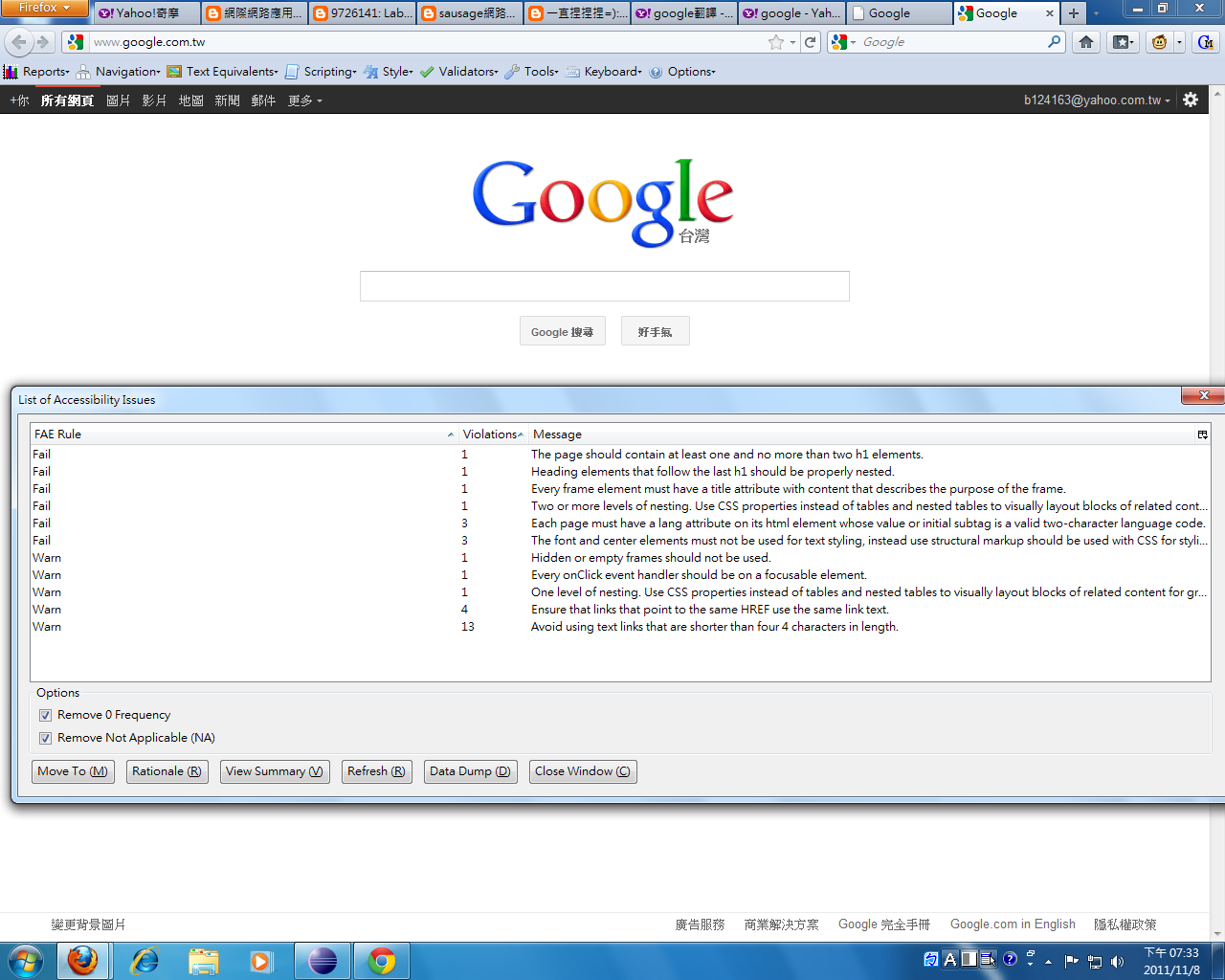
Task: Open Eclipse from the taskbar
Action: click(323, 961)
